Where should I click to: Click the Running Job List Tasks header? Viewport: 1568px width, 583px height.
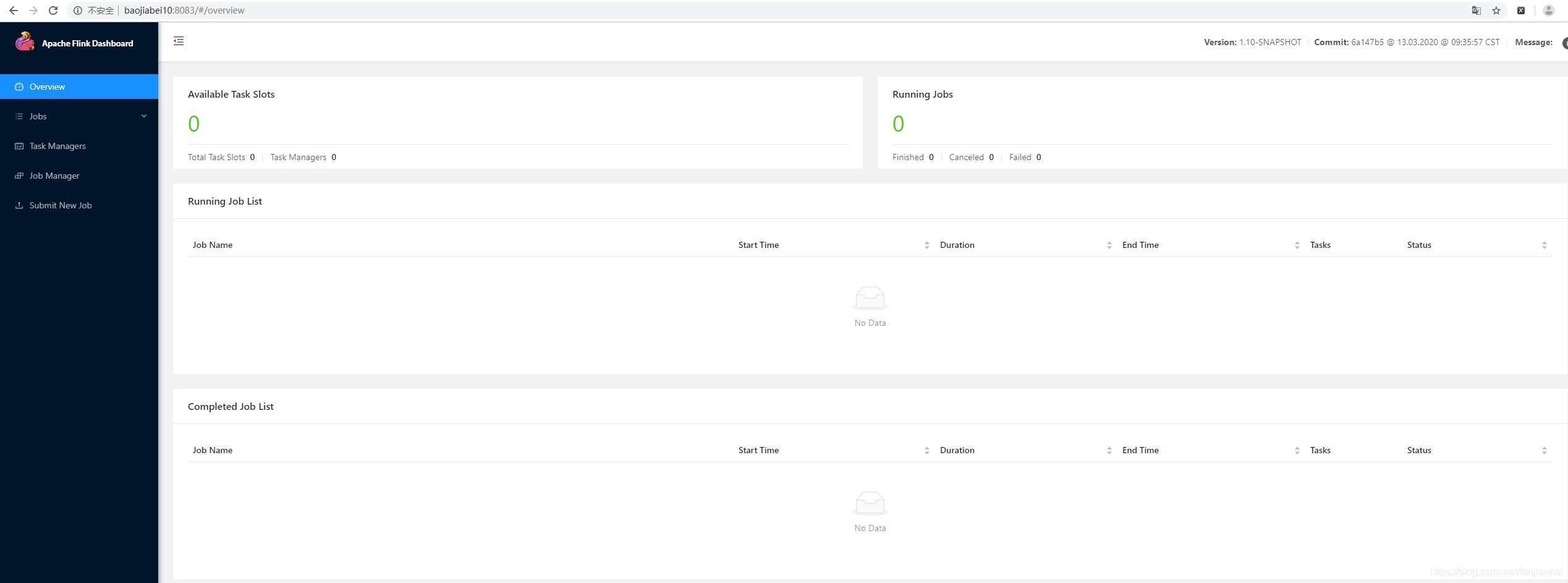(x=1320, y=245)
